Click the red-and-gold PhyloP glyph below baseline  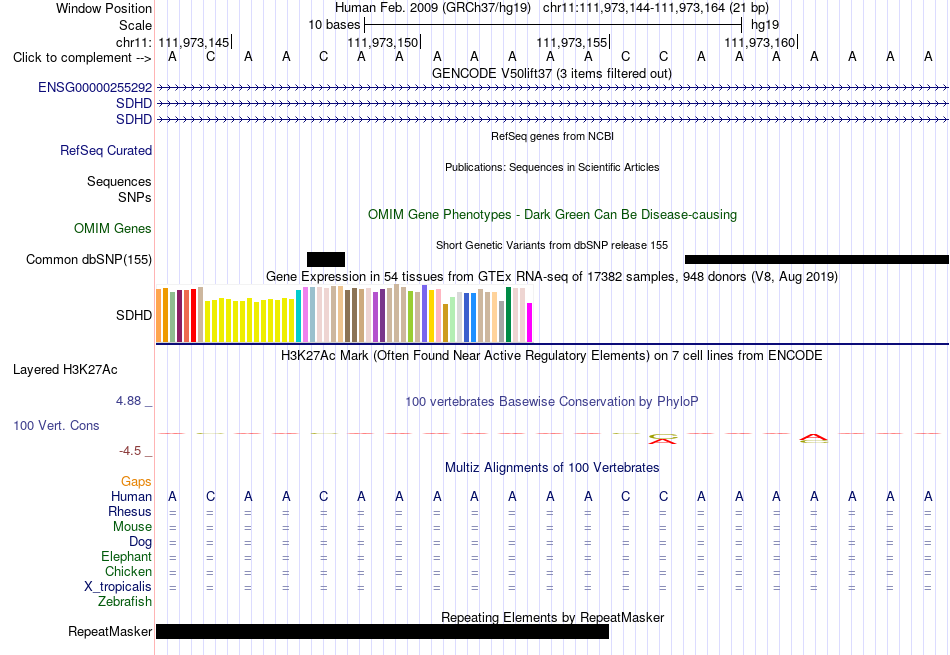coord(663,439)
